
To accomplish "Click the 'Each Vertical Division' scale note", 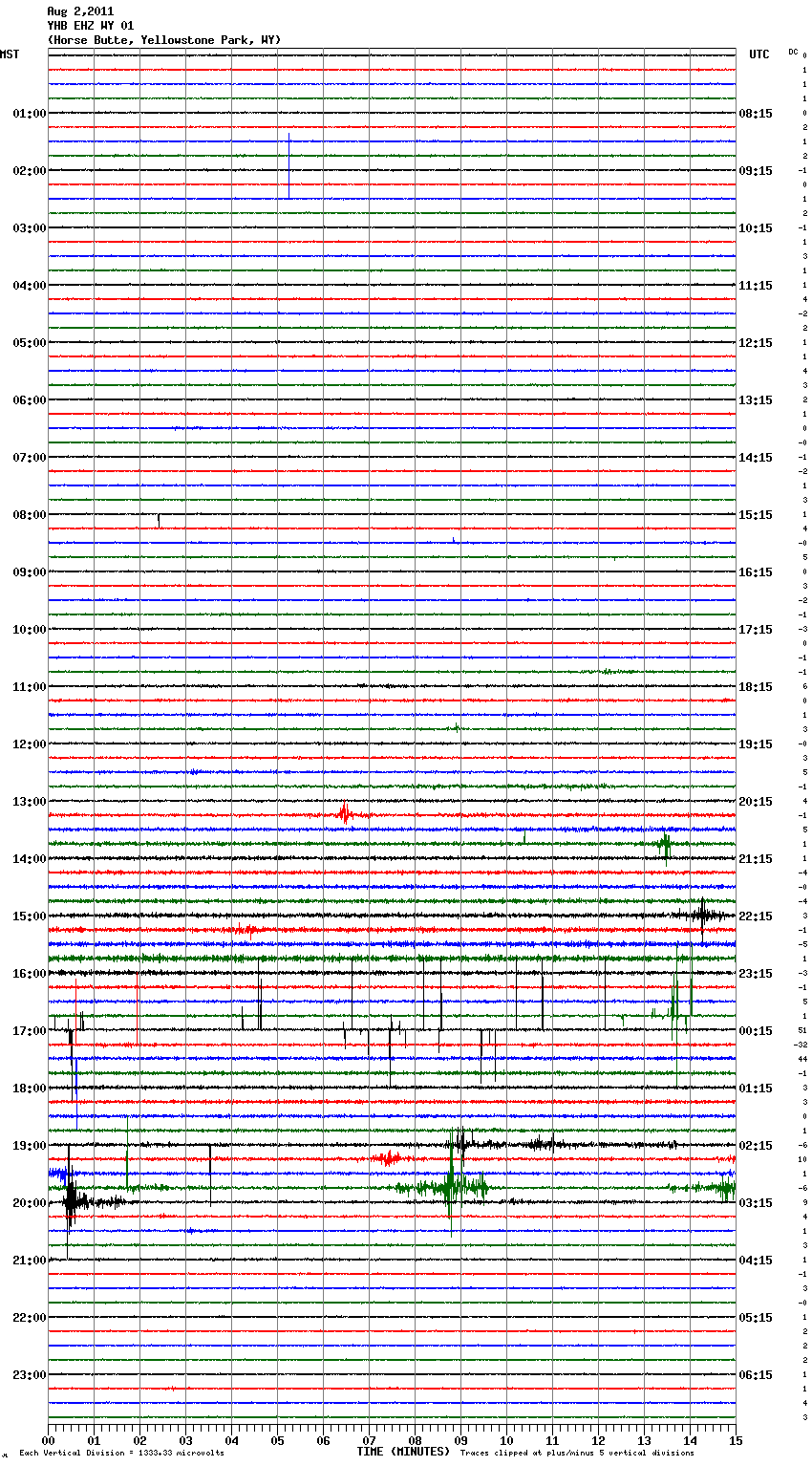I will (x=121, y=1454).
